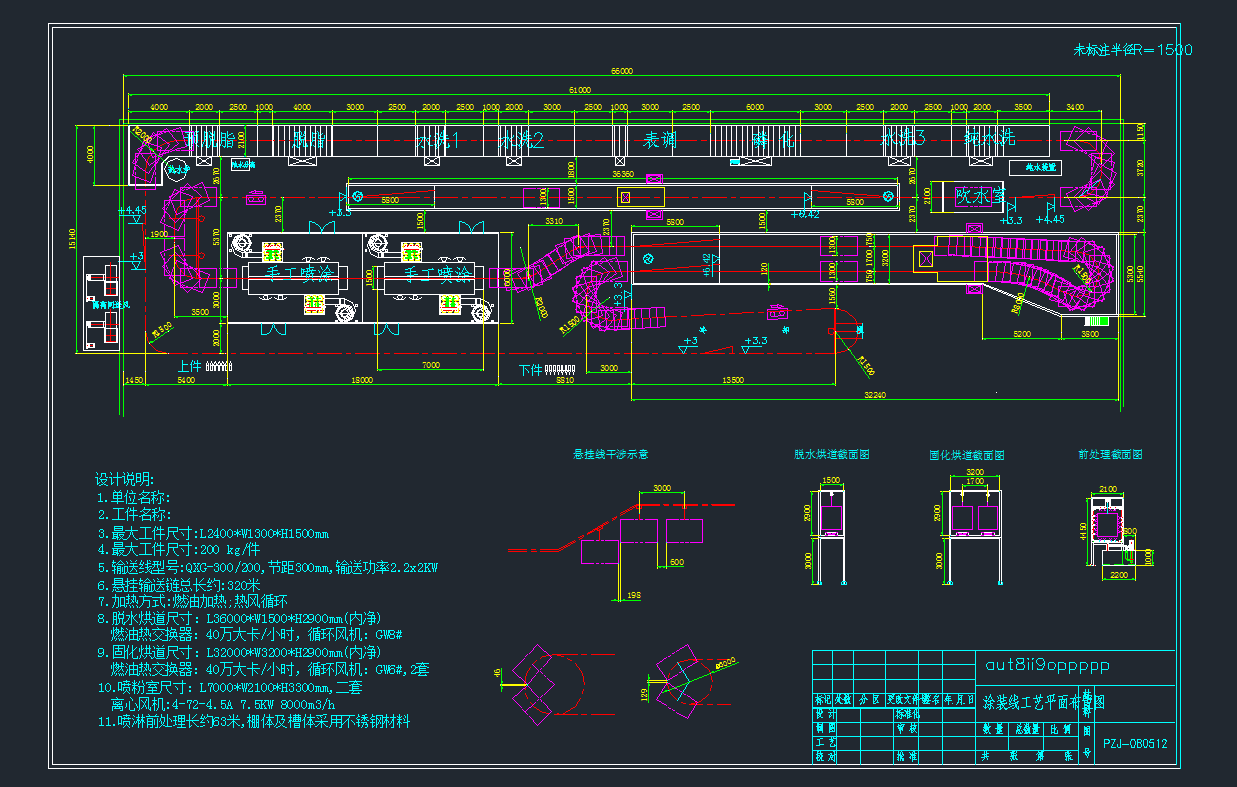This screenshot has width=1237, height=787.
Task: Select the 上件 loading point label
Action: tap(189, 367)
